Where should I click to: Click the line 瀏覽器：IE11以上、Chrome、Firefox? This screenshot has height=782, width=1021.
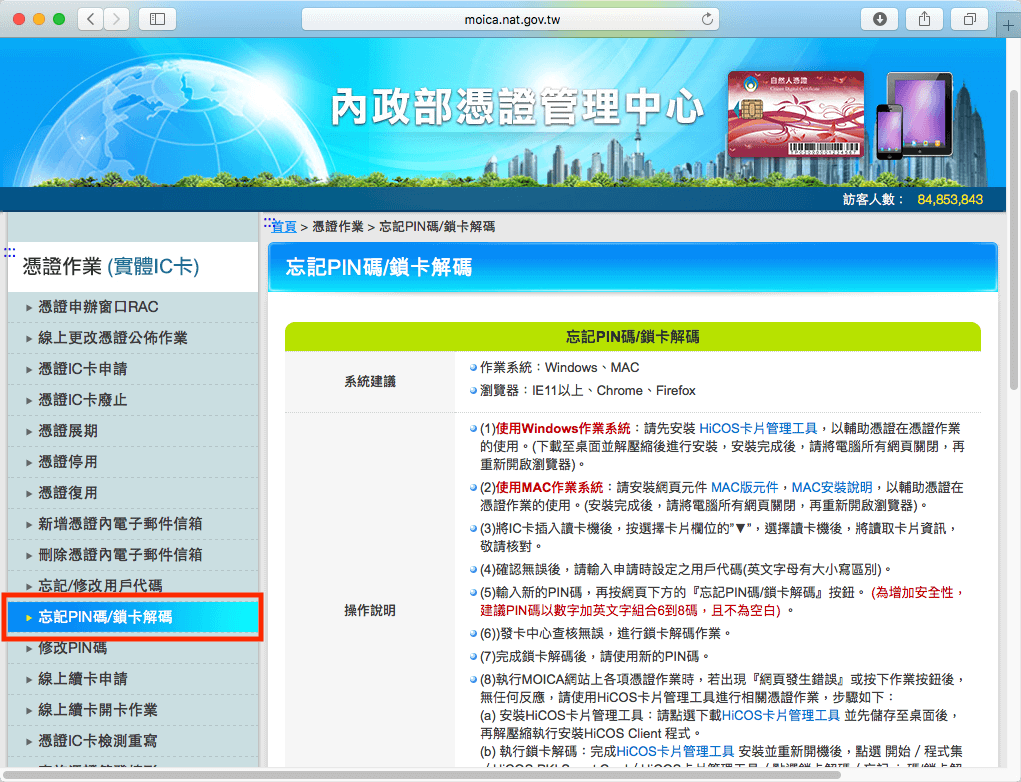click(x=587, y=391)
